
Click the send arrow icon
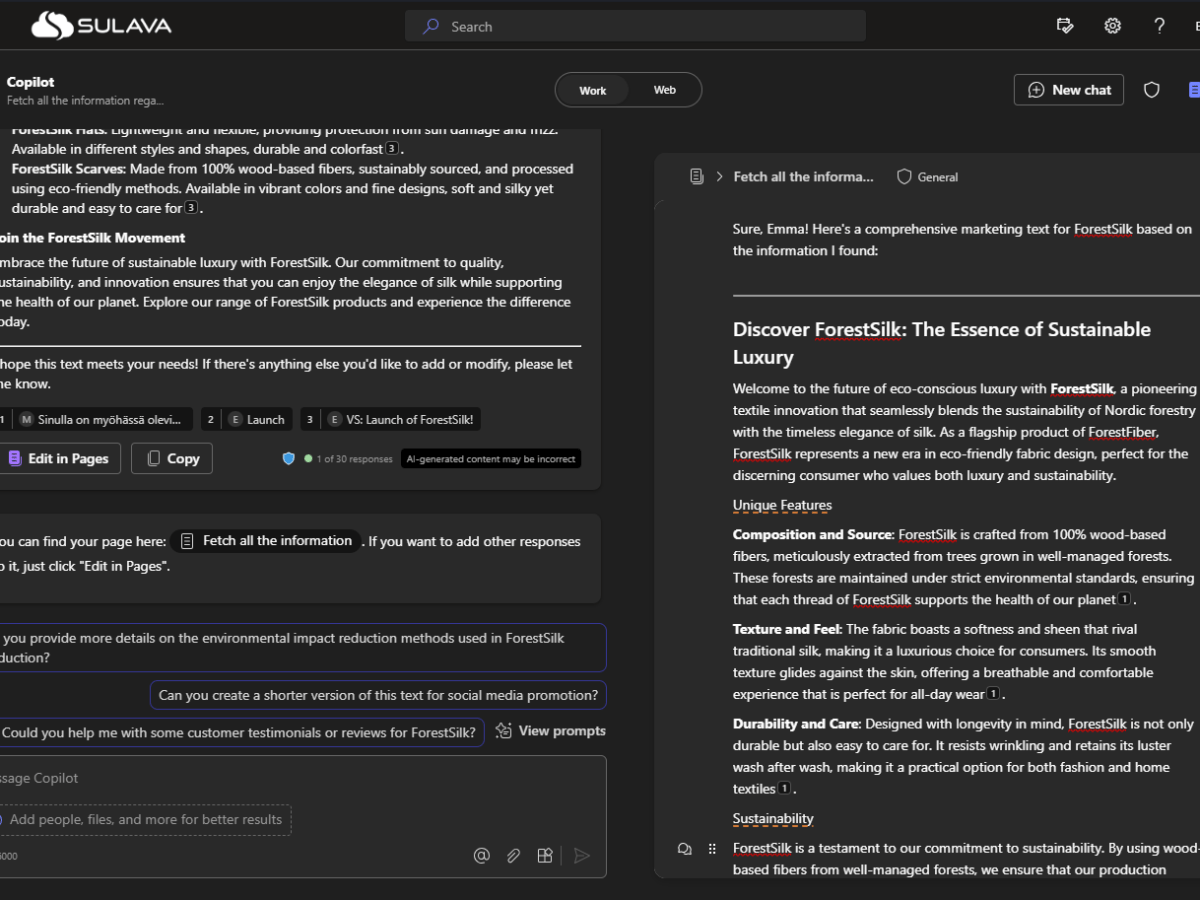(582, 855)
